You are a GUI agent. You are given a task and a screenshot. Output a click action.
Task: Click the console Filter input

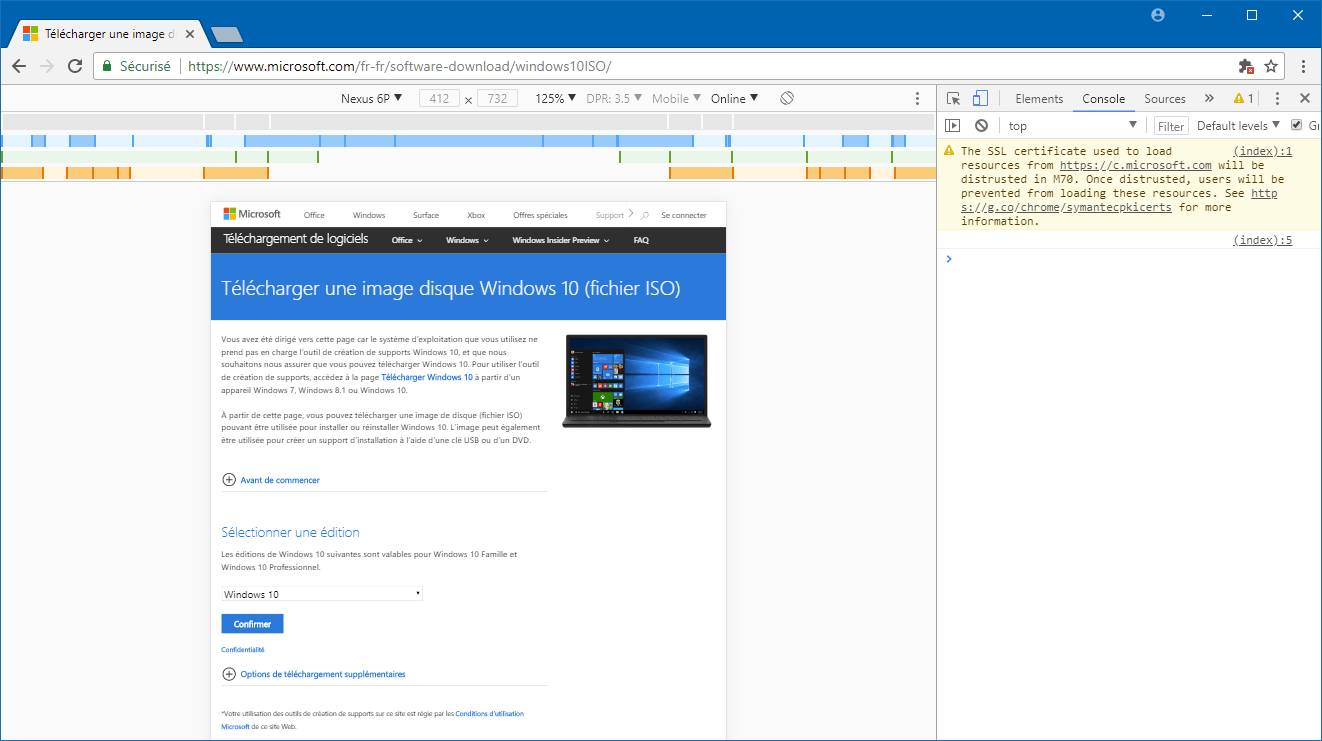click(x=1171, y=125)
